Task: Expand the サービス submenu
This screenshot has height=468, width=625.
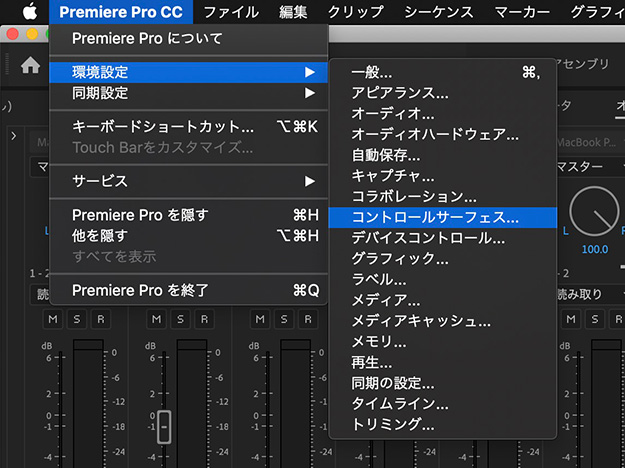Action: (190, 181)
